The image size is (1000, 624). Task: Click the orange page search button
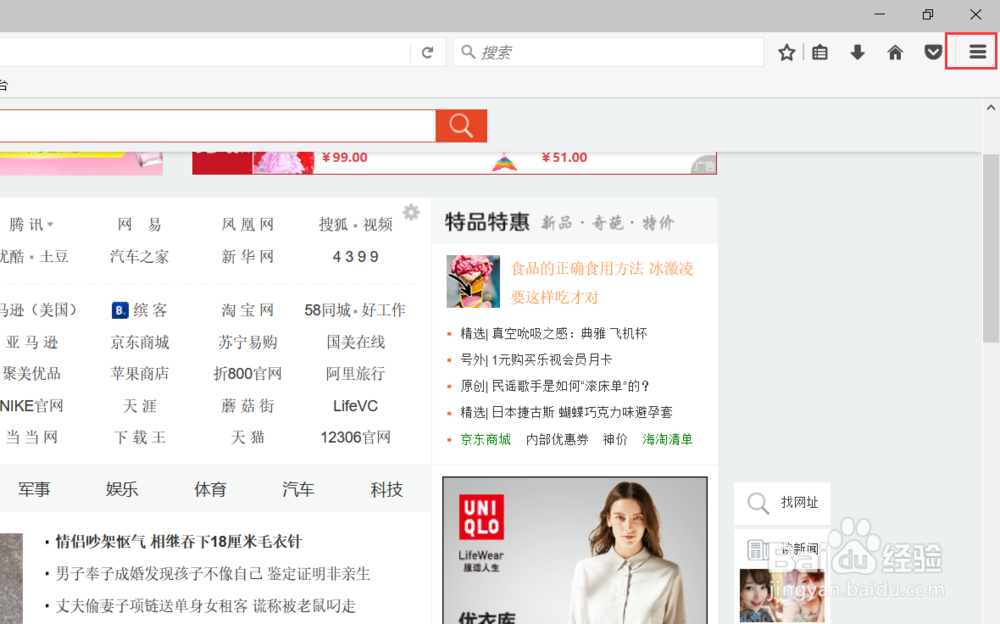[x=461, y=126]
